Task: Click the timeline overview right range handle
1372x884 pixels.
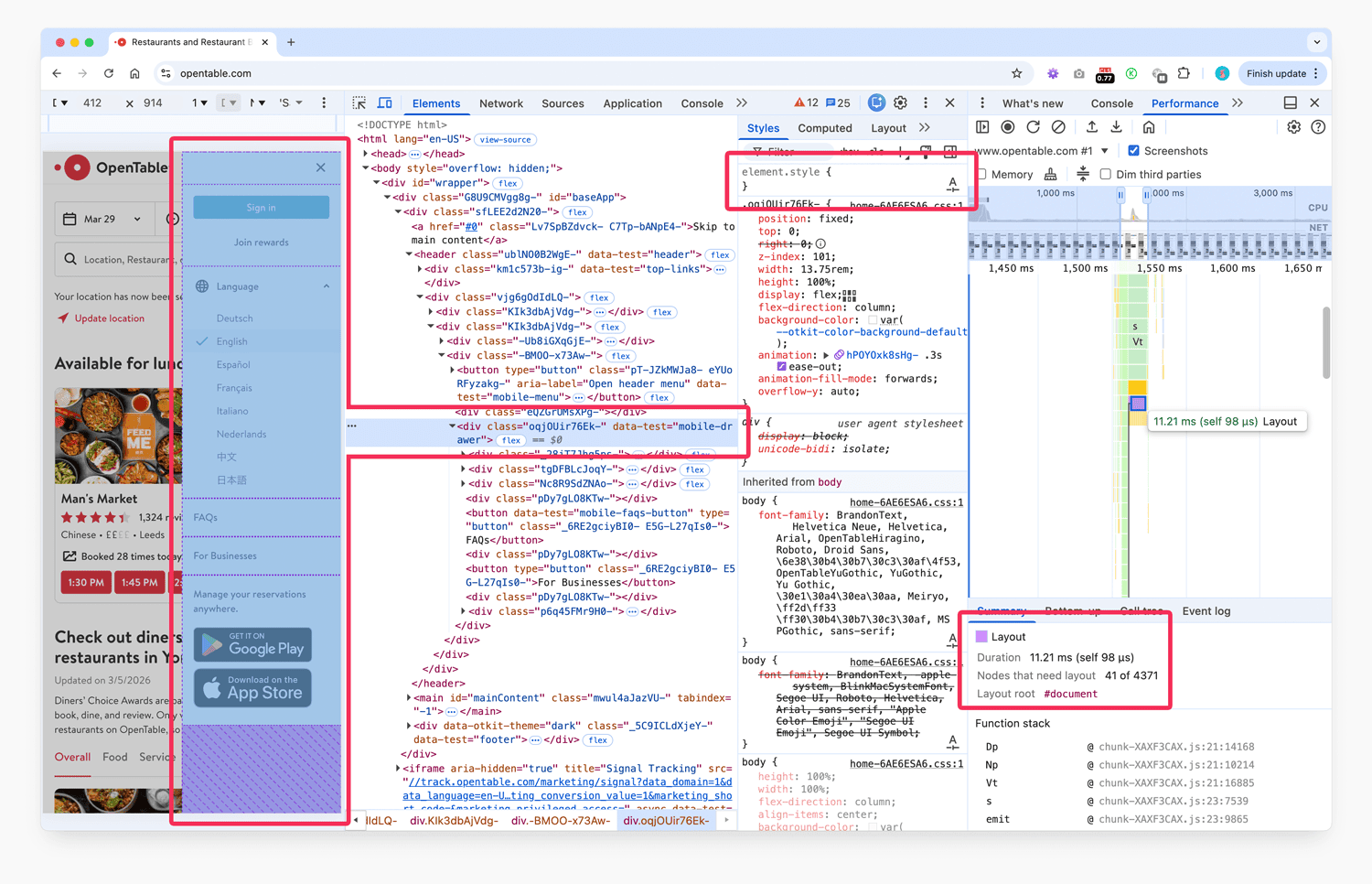Action: point(1145,197)
